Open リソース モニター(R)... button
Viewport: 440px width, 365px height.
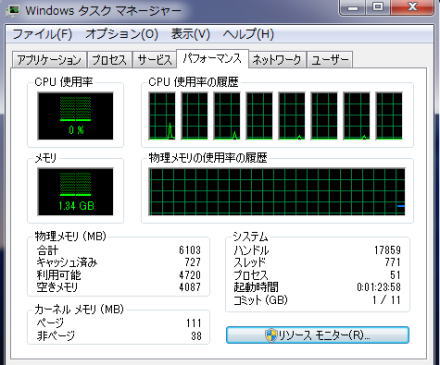pos(317,335)
